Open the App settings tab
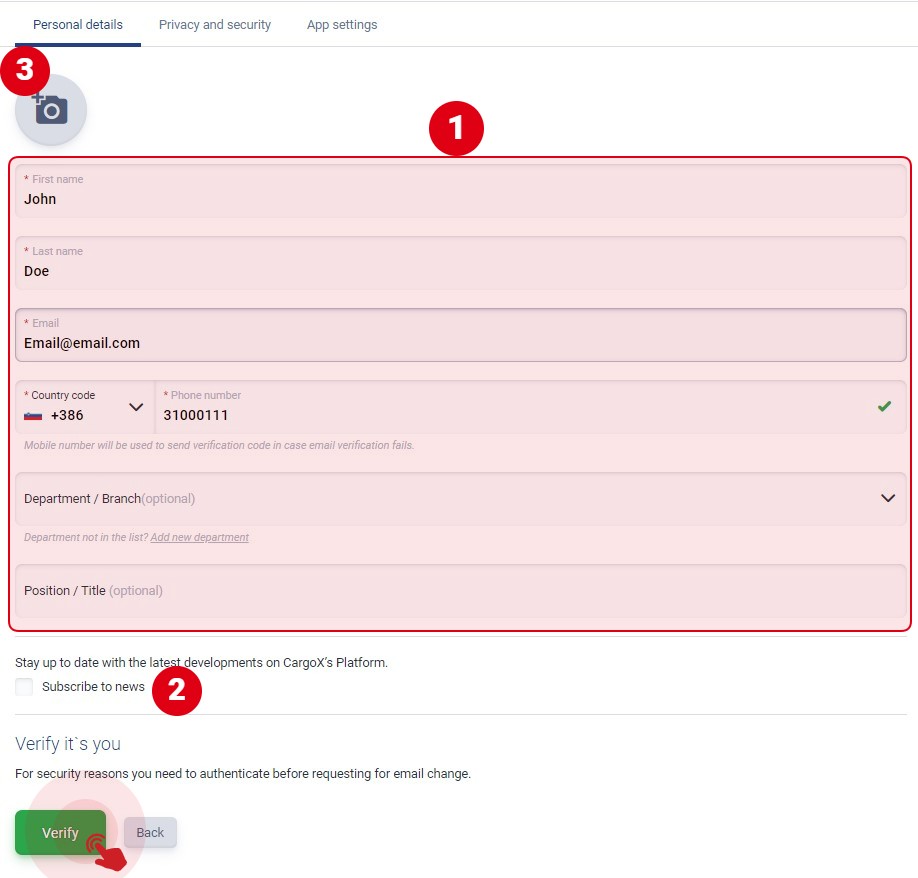The height and width of the screenshot is (878, 918). coord(342,25)
